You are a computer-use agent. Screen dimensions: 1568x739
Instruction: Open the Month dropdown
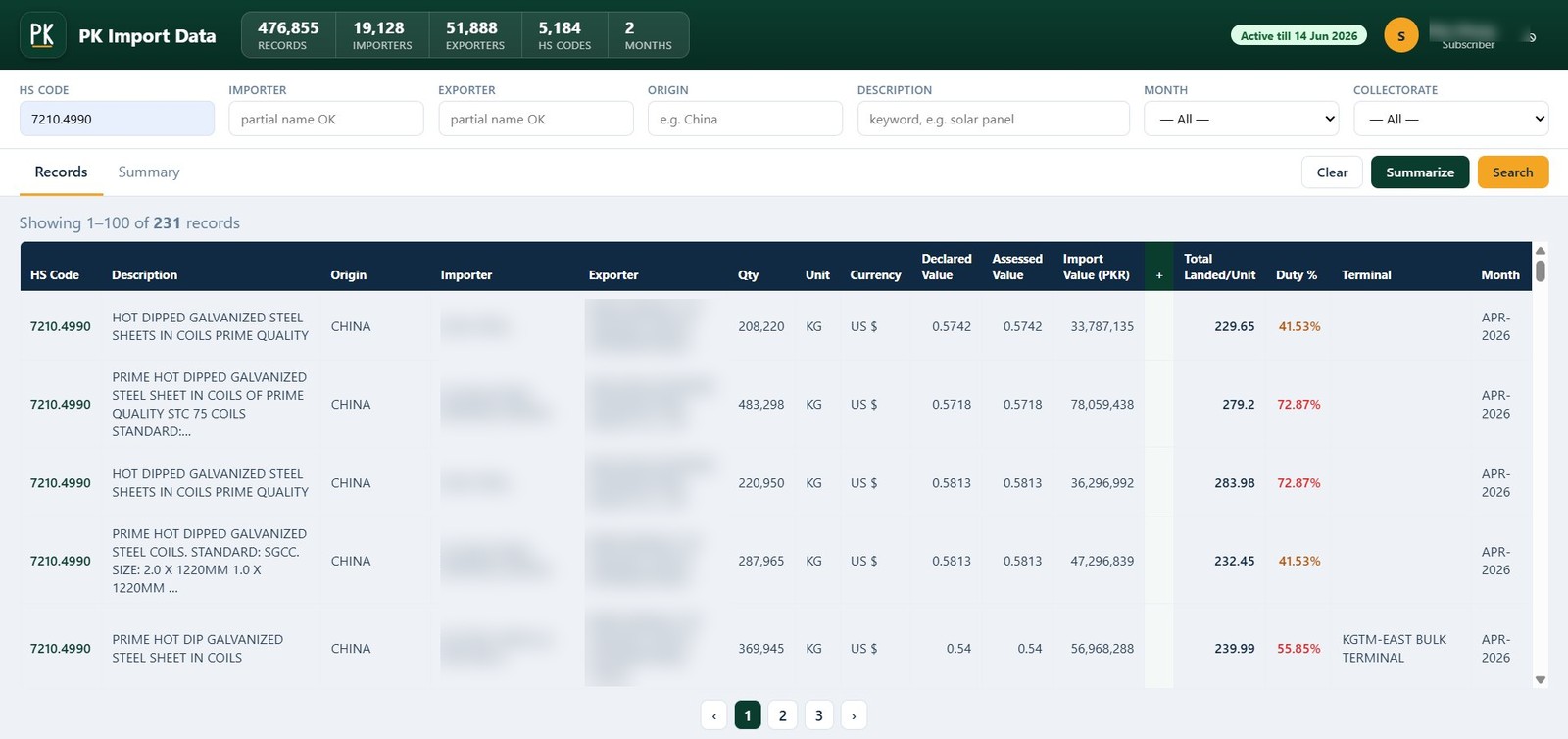coord(1242,119)
